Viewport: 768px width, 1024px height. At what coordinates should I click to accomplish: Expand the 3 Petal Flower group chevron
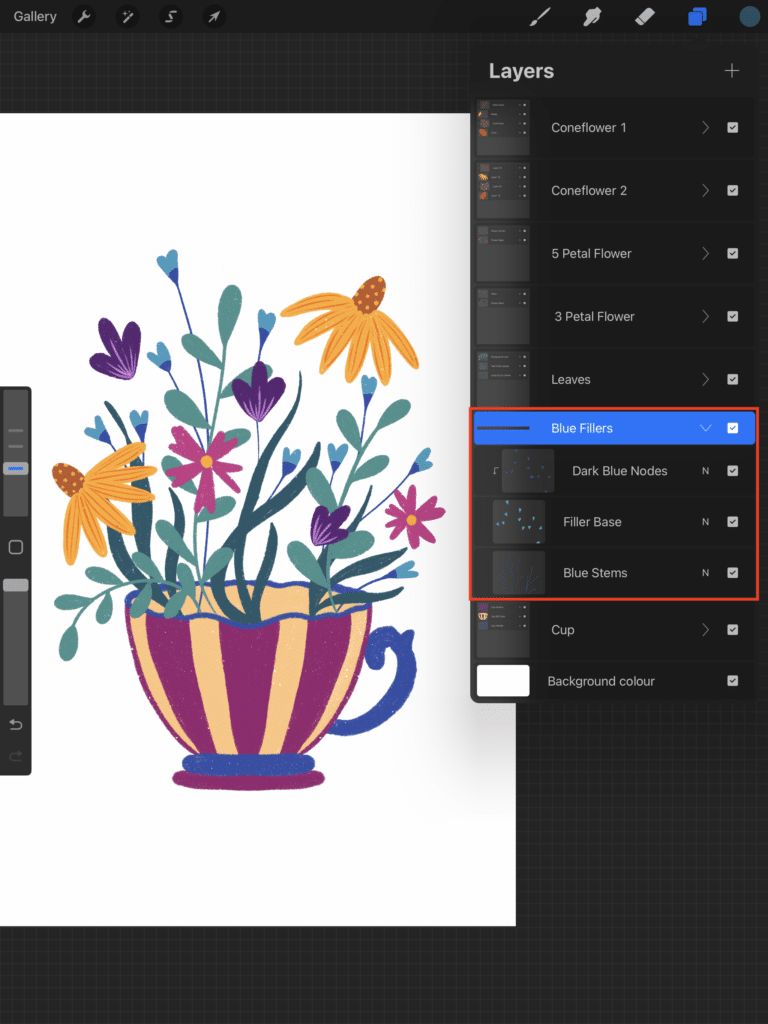point(705,316)
